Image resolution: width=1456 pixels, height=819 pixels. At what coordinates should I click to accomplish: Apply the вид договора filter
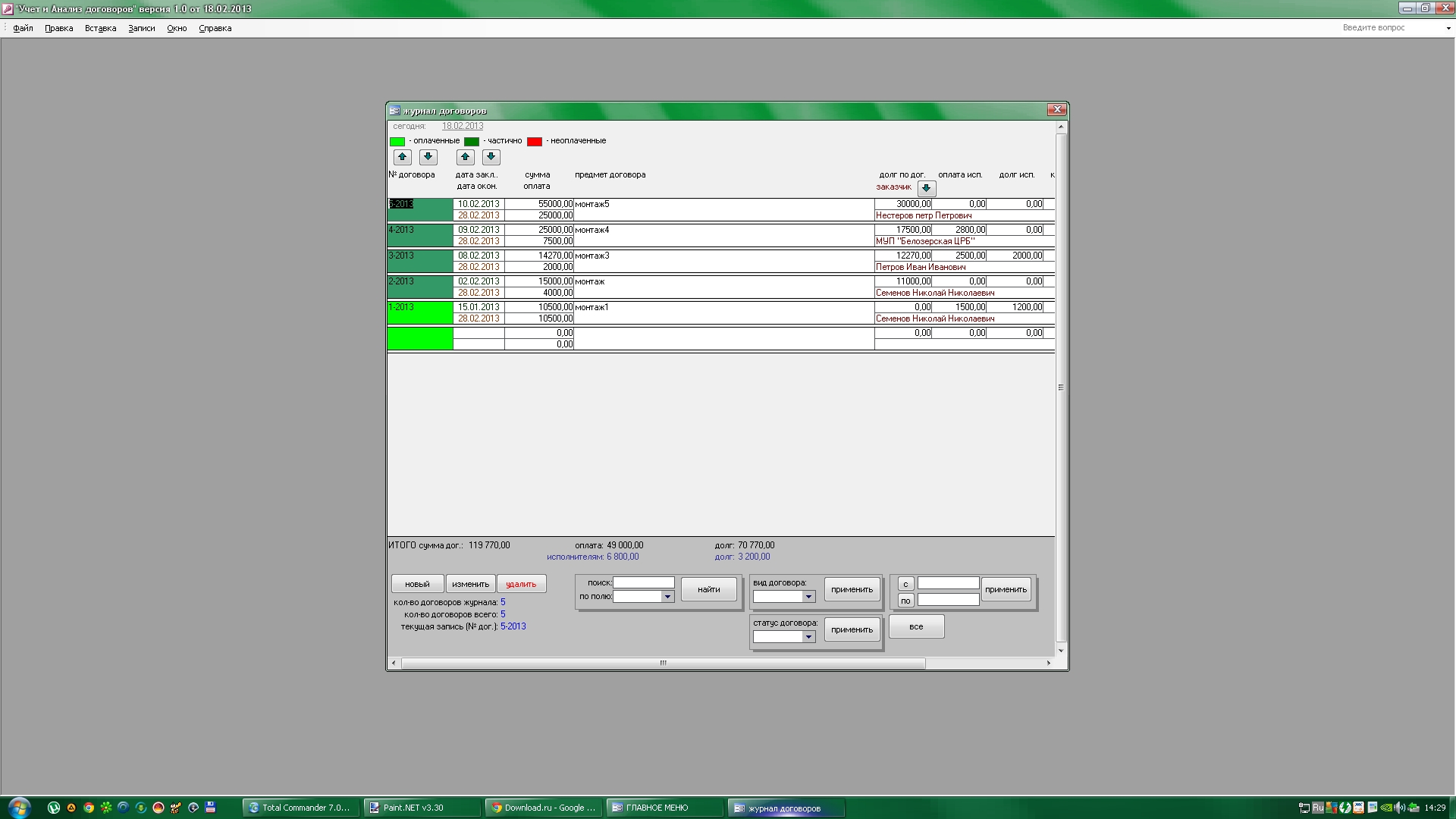click(x=852, y=589)
